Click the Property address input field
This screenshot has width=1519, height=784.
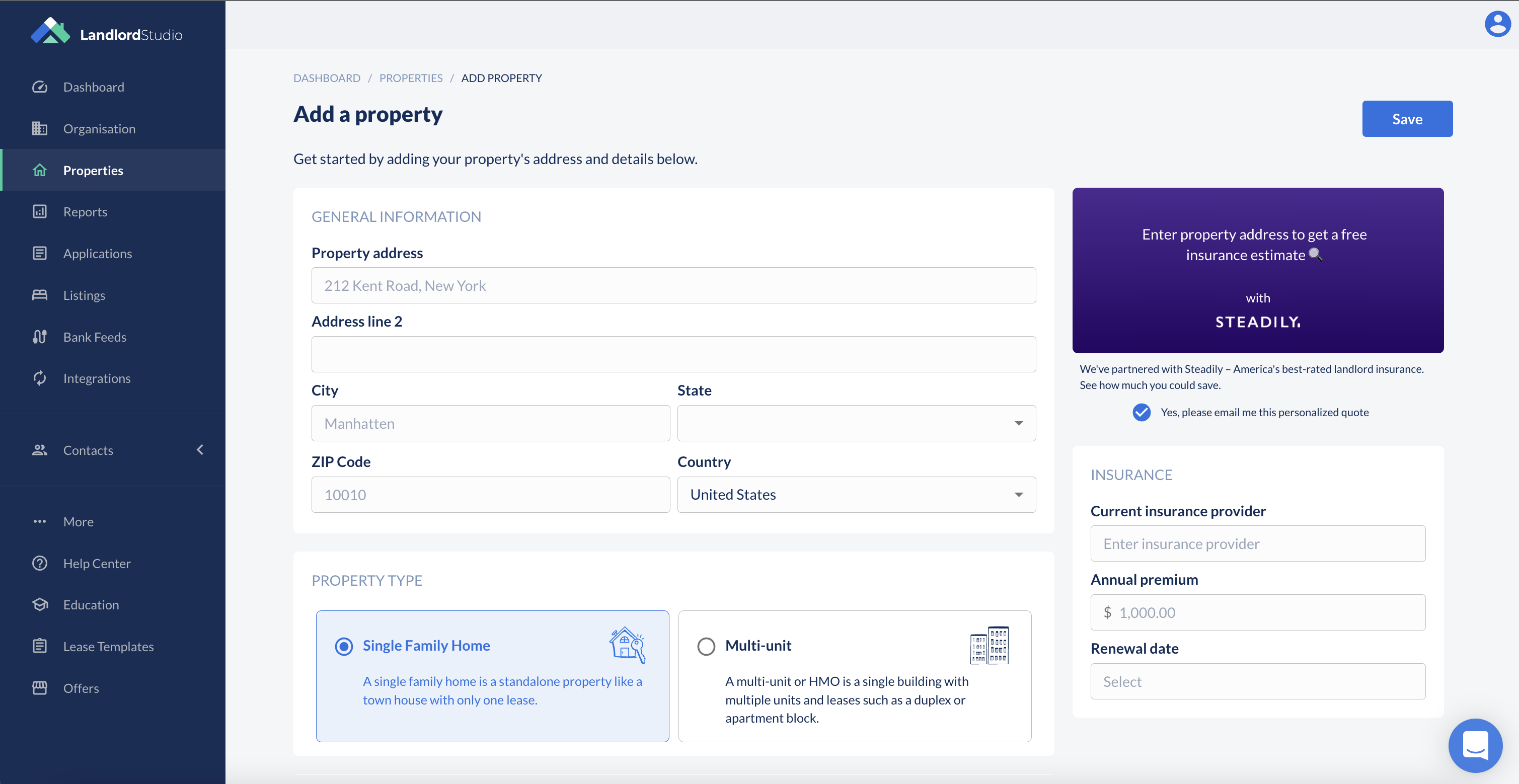(673, 285)
